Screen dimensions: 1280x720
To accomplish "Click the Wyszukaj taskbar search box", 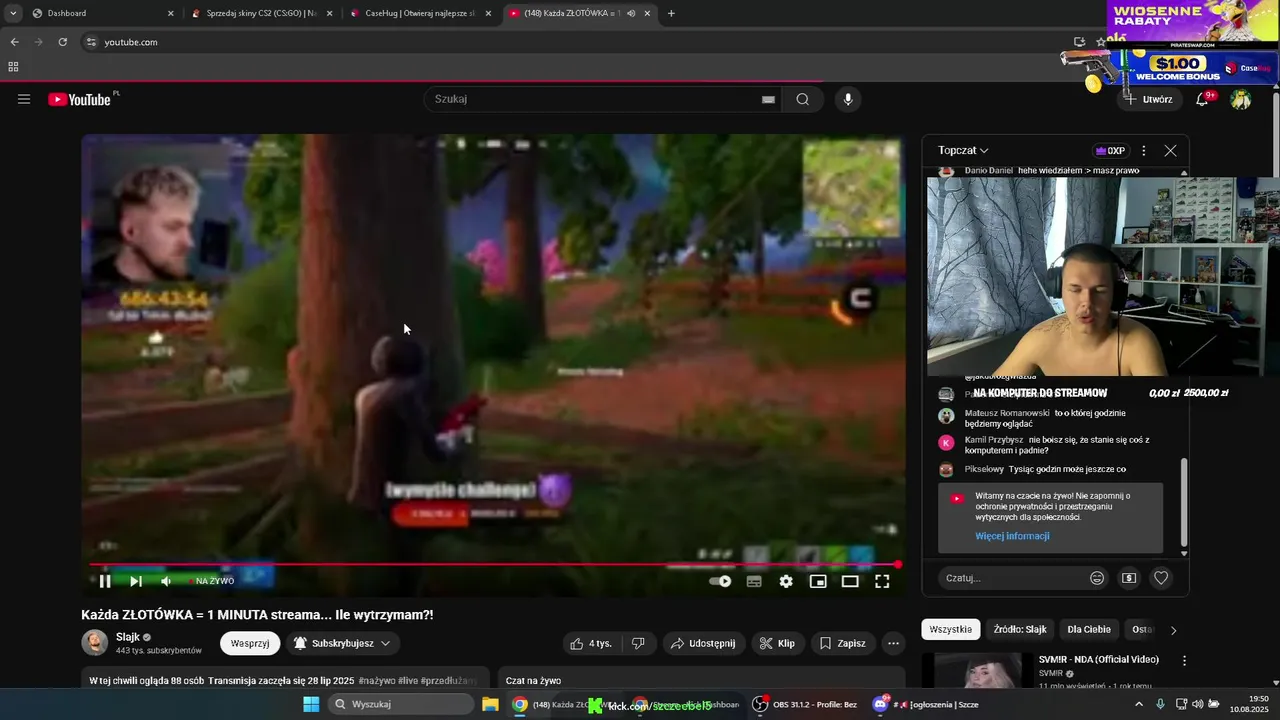I will [x=401, y=704].
